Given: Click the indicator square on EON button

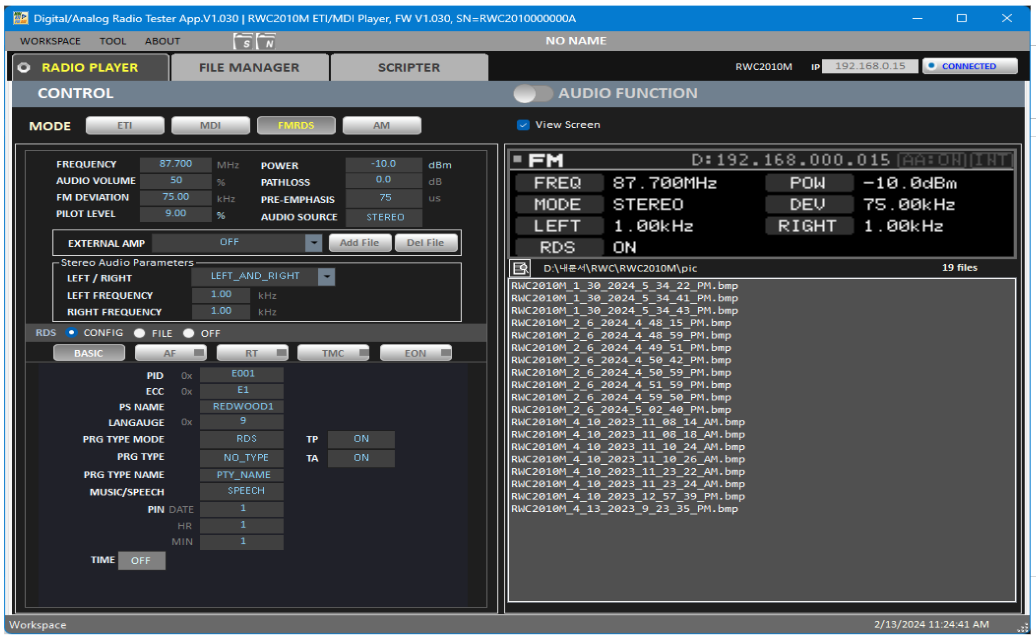Looking at the screenshot, I should click(441, 353).
